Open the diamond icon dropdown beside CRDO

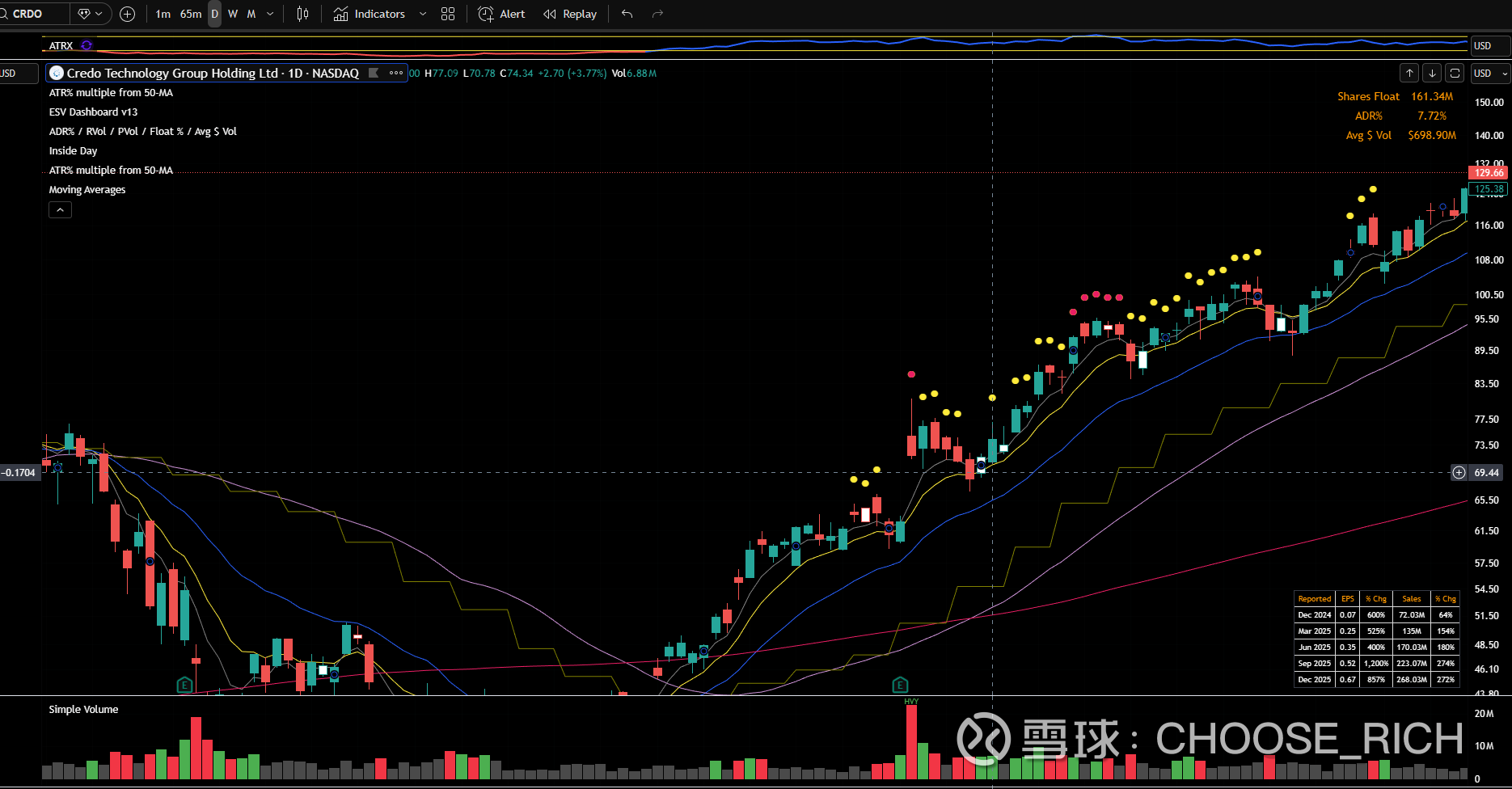[x=91, y=14]
